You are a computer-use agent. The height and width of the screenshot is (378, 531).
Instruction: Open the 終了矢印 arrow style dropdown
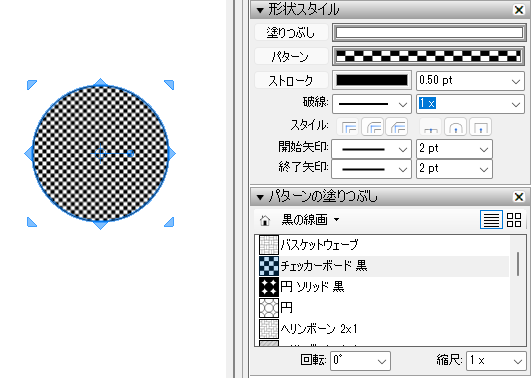click(x=371, y=169)
